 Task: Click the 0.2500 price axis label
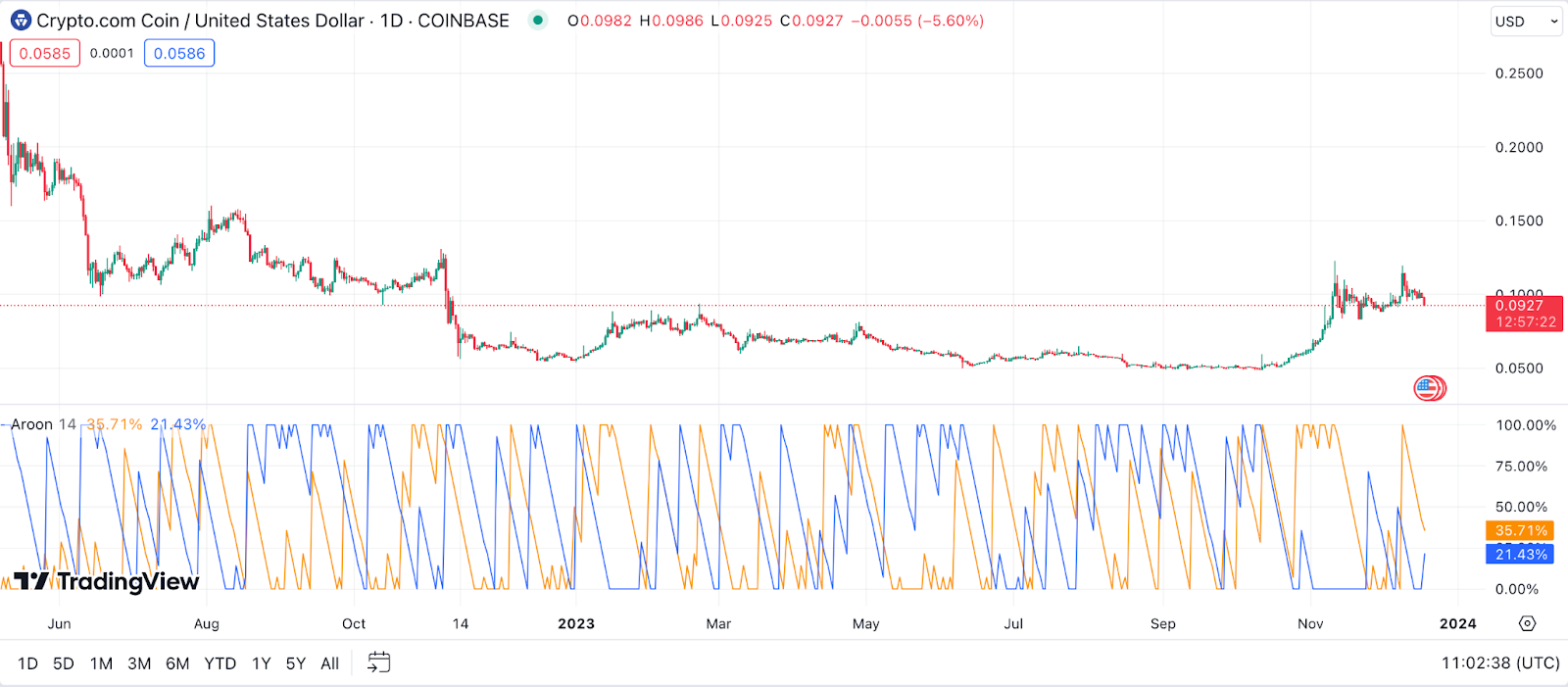(x=1519, y=74)
